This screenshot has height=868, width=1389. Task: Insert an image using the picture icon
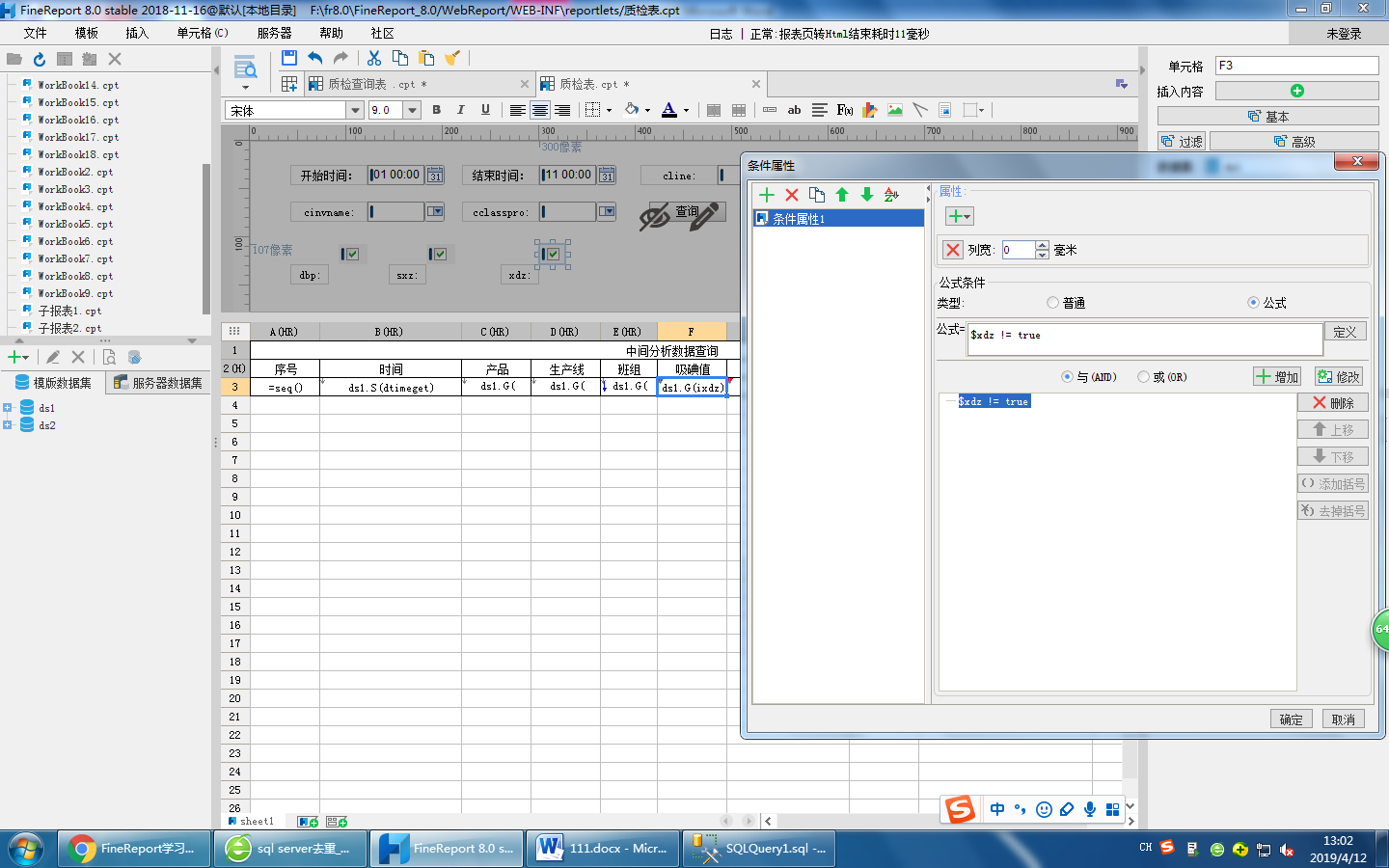[x=895, y=110]
